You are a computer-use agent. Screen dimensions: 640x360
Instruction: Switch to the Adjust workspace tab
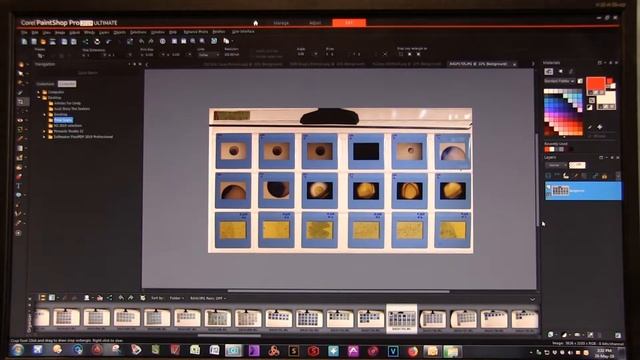[315, 23]
